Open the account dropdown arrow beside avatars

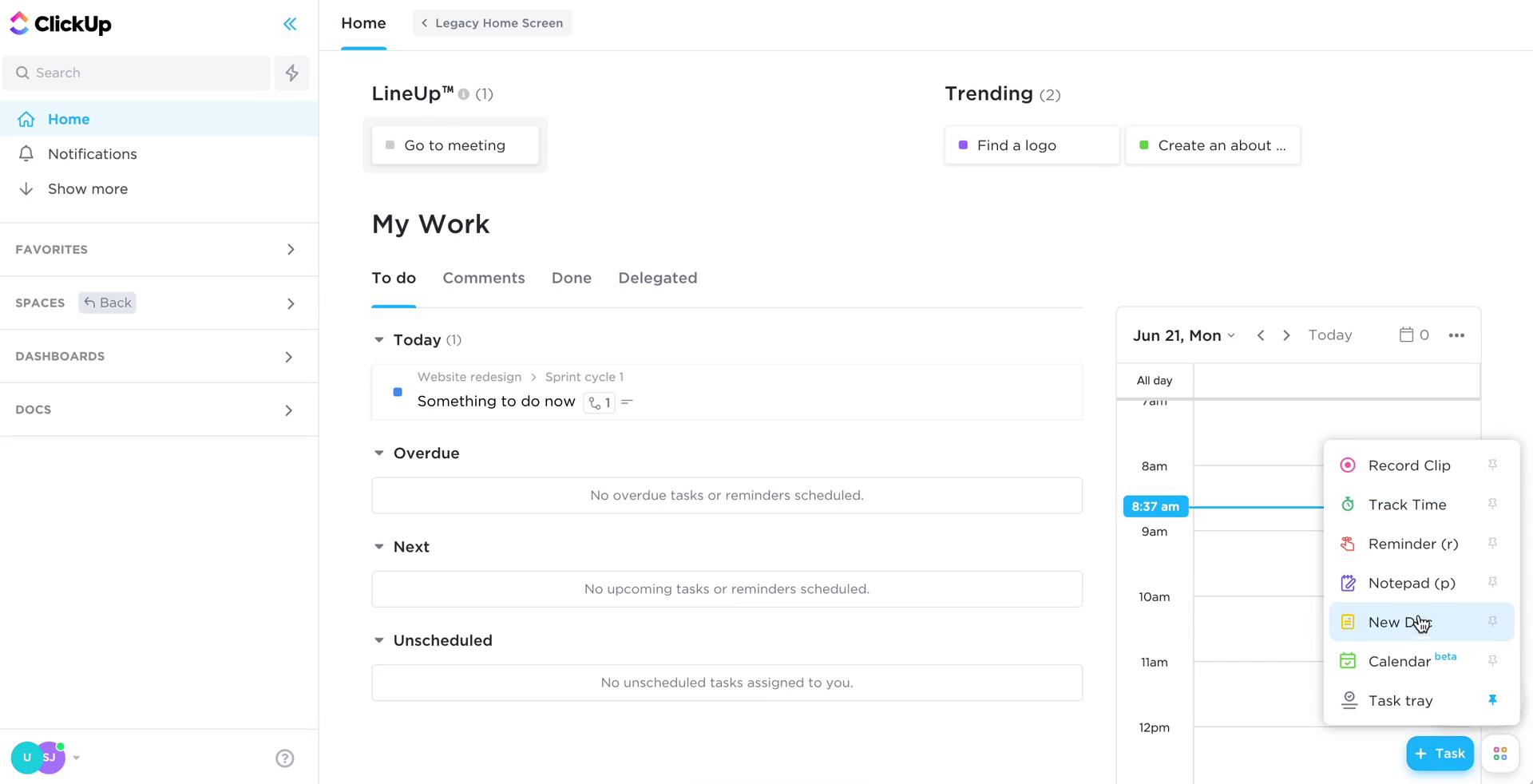(76, 758)
